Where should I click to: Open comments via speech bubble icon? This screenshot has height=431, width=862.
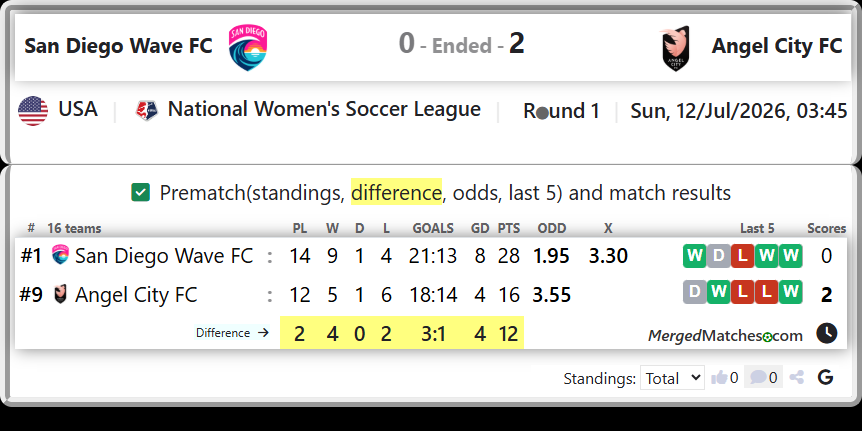pos(758,377)
